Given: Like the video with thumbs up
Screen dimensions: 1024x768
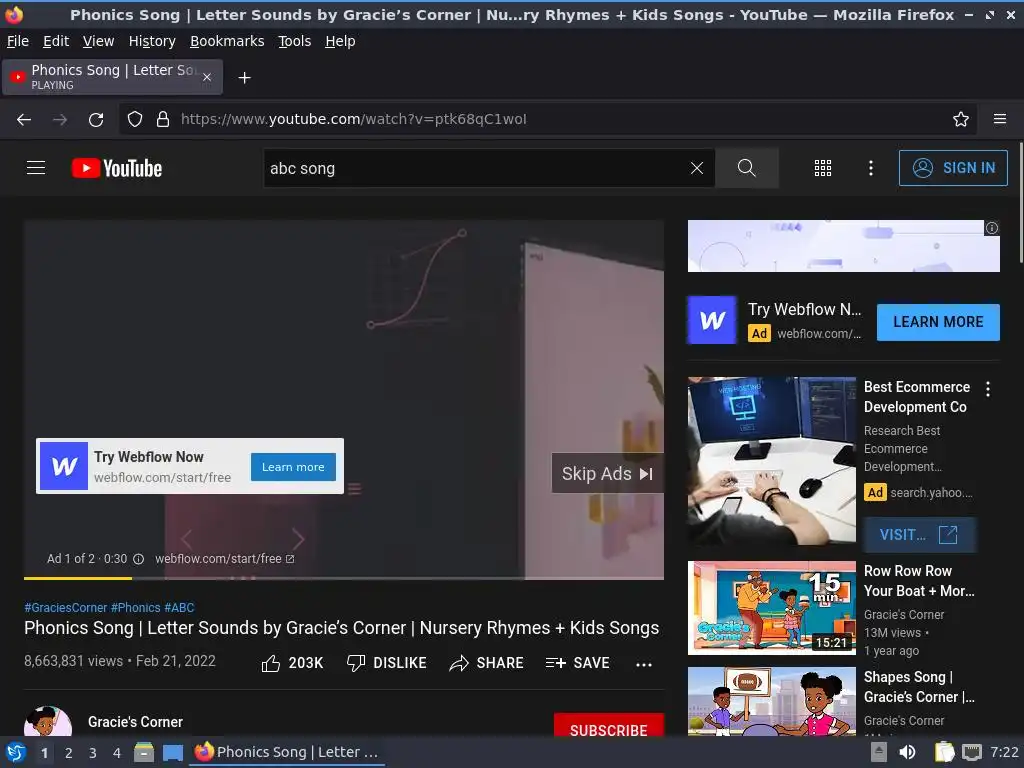Looking at the screenshot, I should (292, 663).
